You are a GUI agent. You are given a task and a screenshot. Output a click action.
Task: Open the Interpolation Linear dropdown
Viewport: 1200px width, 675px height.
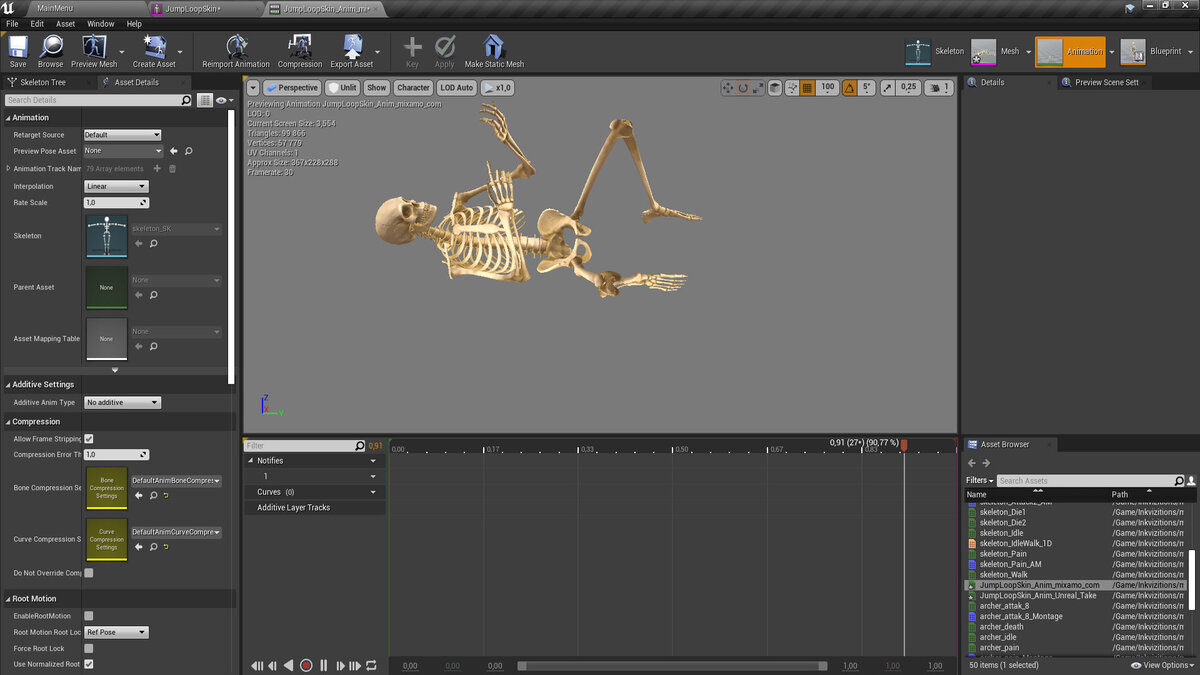point(116,186)
